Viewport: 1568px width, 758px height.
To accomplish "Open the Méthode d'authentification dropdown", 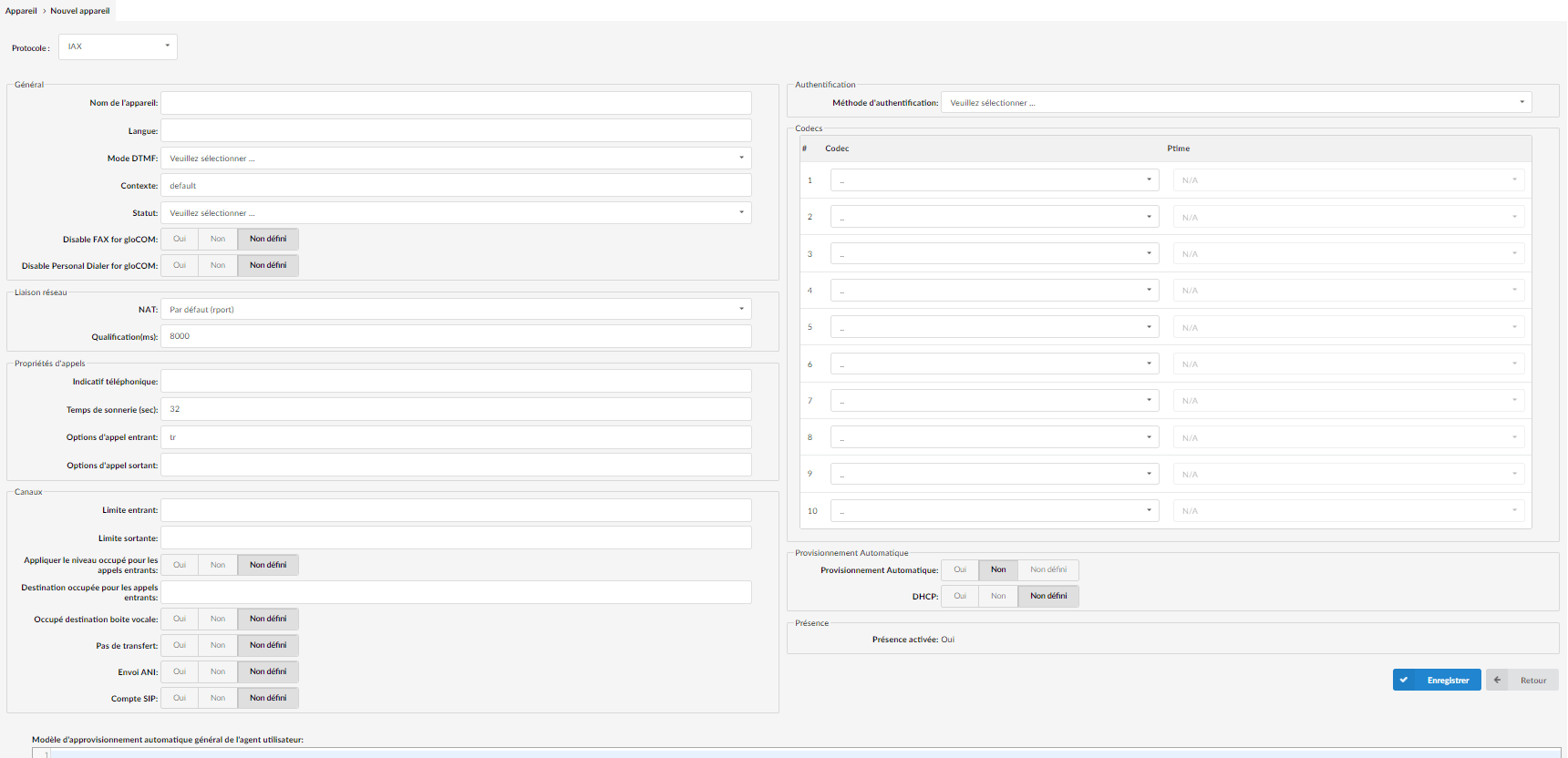I will [1236, 103].
